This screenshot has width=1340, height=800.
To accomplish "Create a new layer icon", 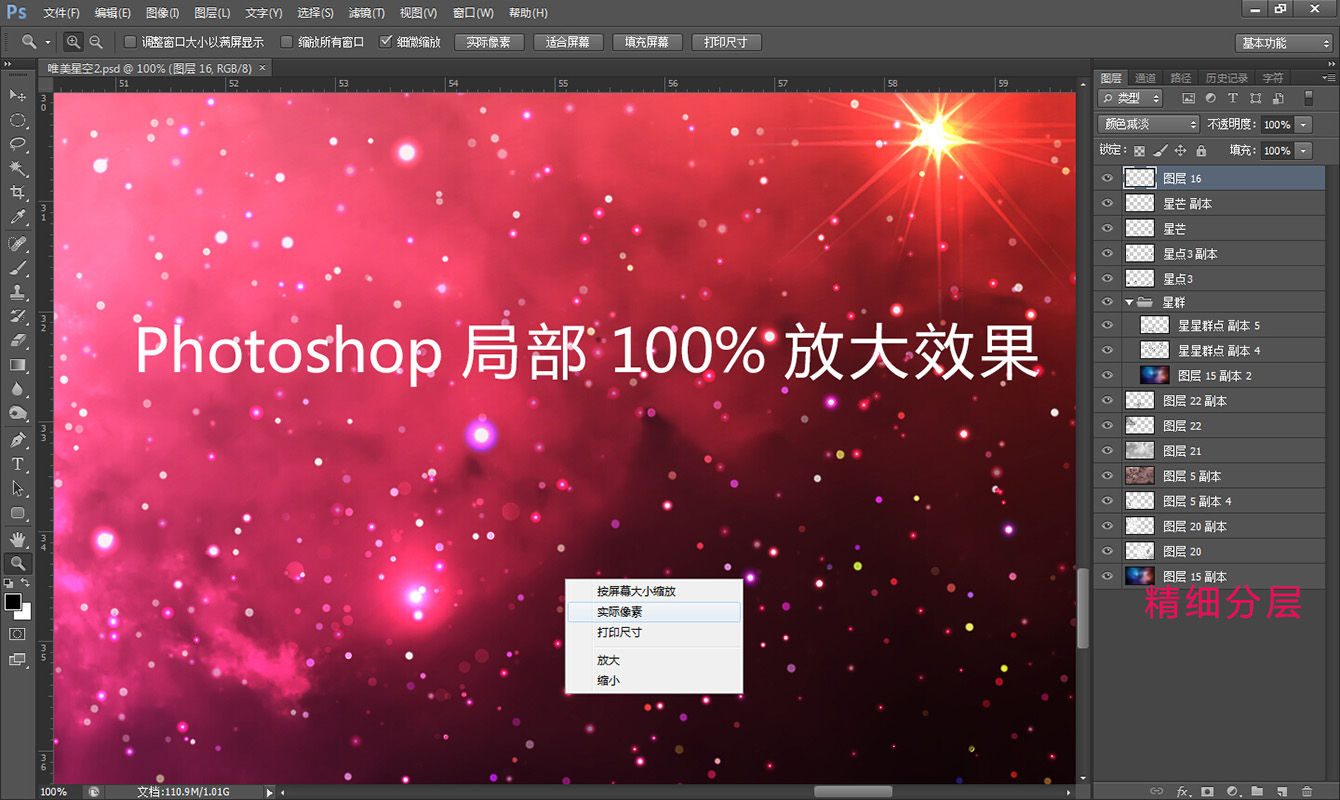I will (x=1283, y=791).
